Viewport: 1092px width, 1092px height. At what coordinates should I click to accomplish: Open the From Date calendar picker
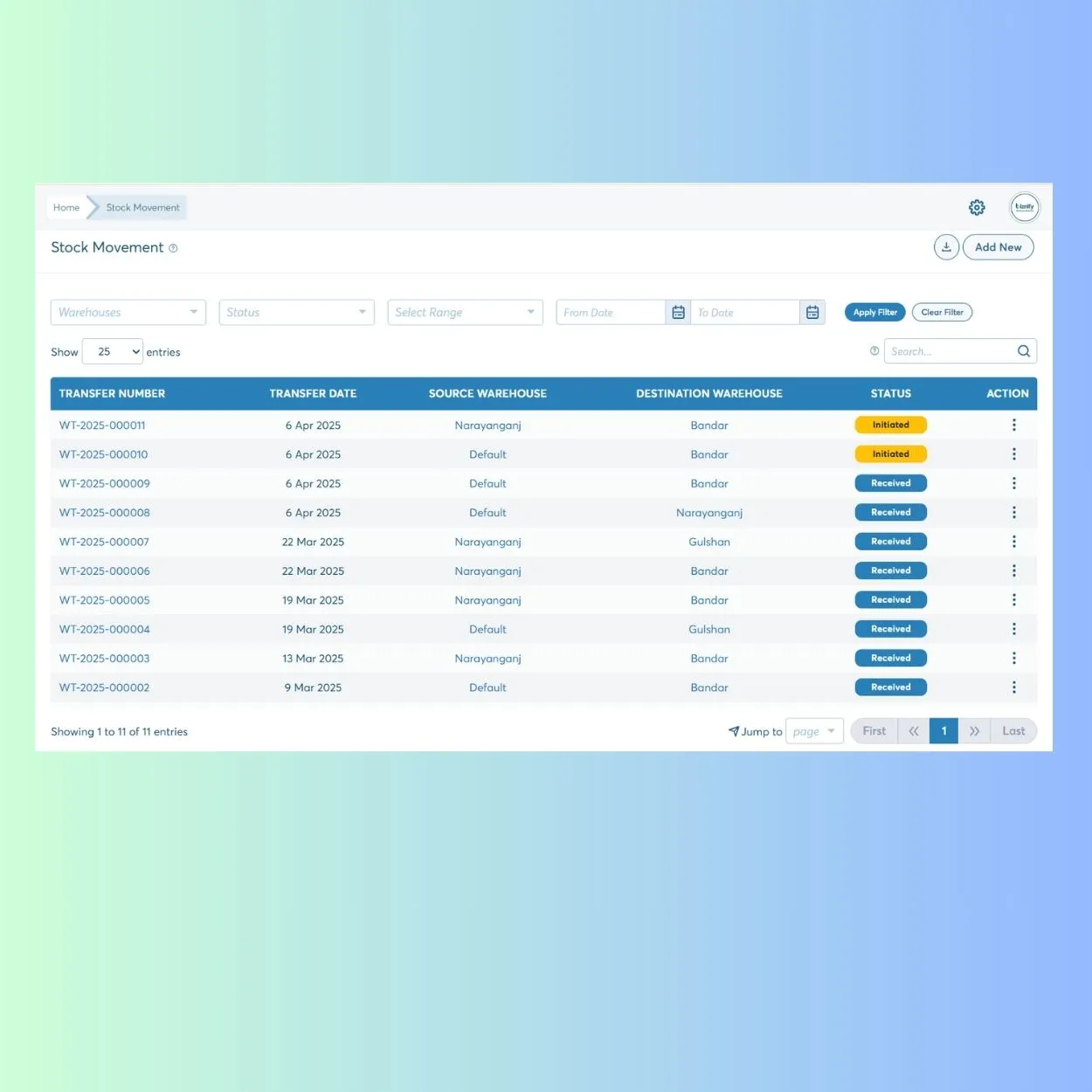coord(678,313)
